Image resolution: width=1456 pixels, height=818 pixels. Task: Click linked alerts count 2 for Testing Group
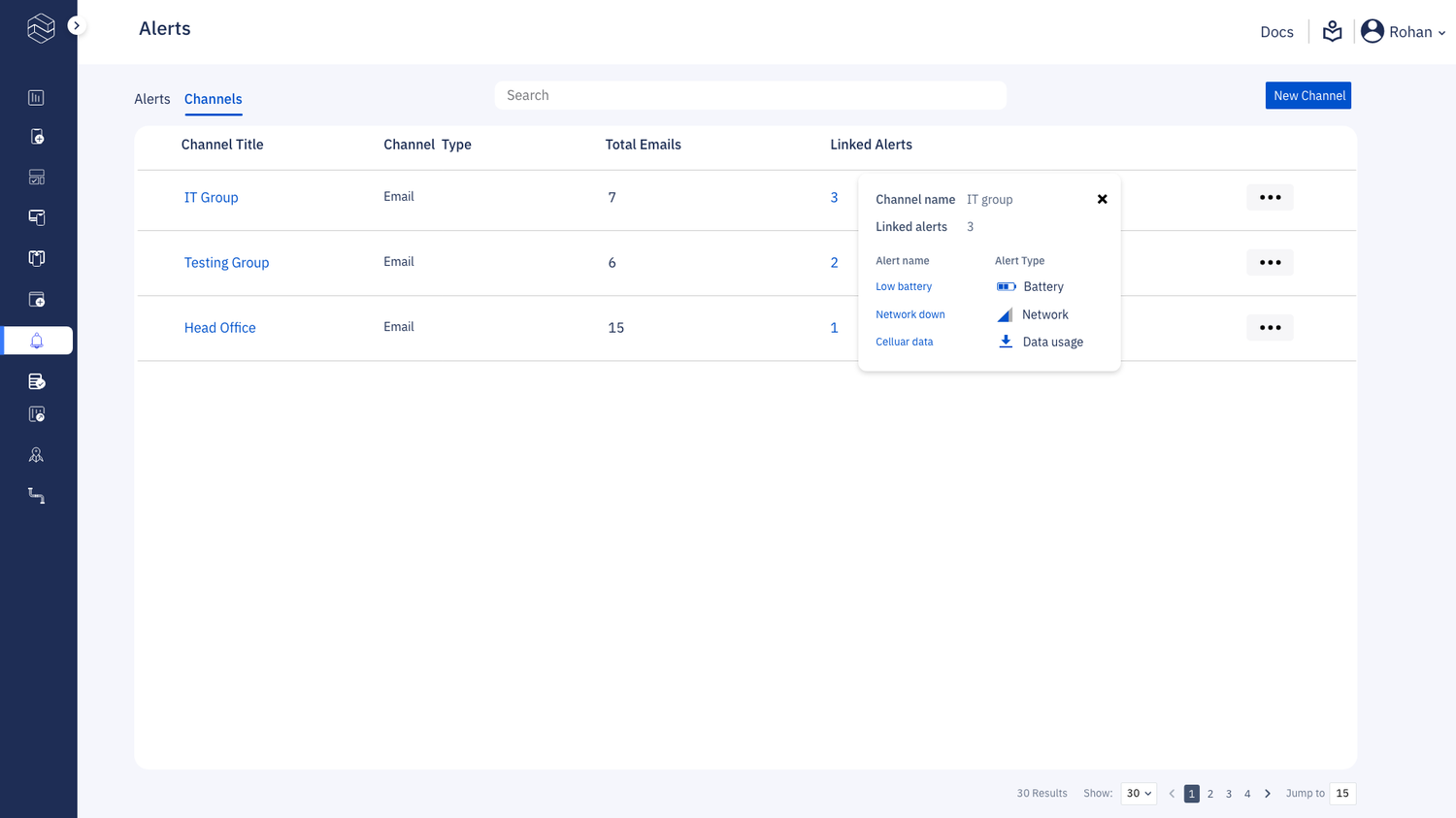[834, 262]
